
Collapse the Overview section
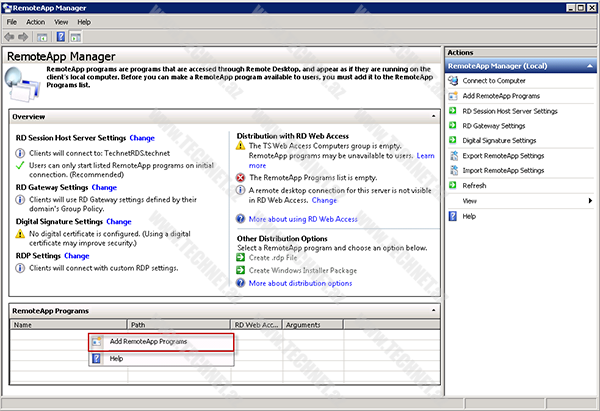pos(435,117)
